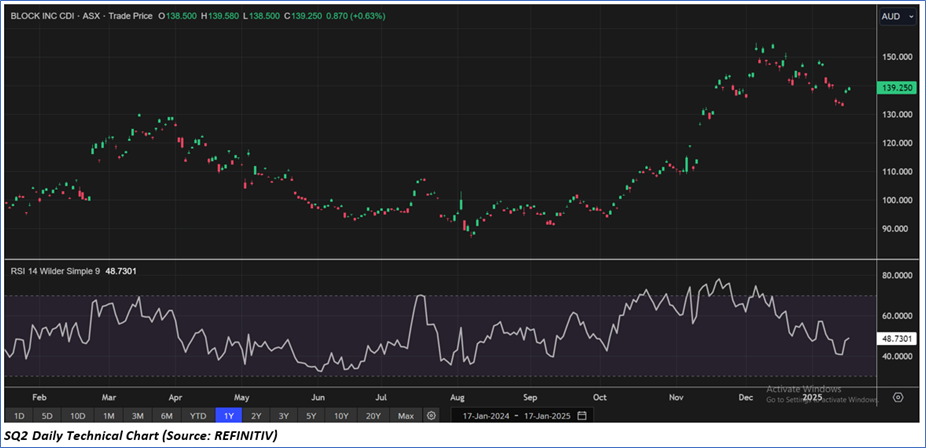Image resolution: width=926 pixels, height=448 pixels.
Task: Click the 150.000 price axis label
Action: click(898, 57)
